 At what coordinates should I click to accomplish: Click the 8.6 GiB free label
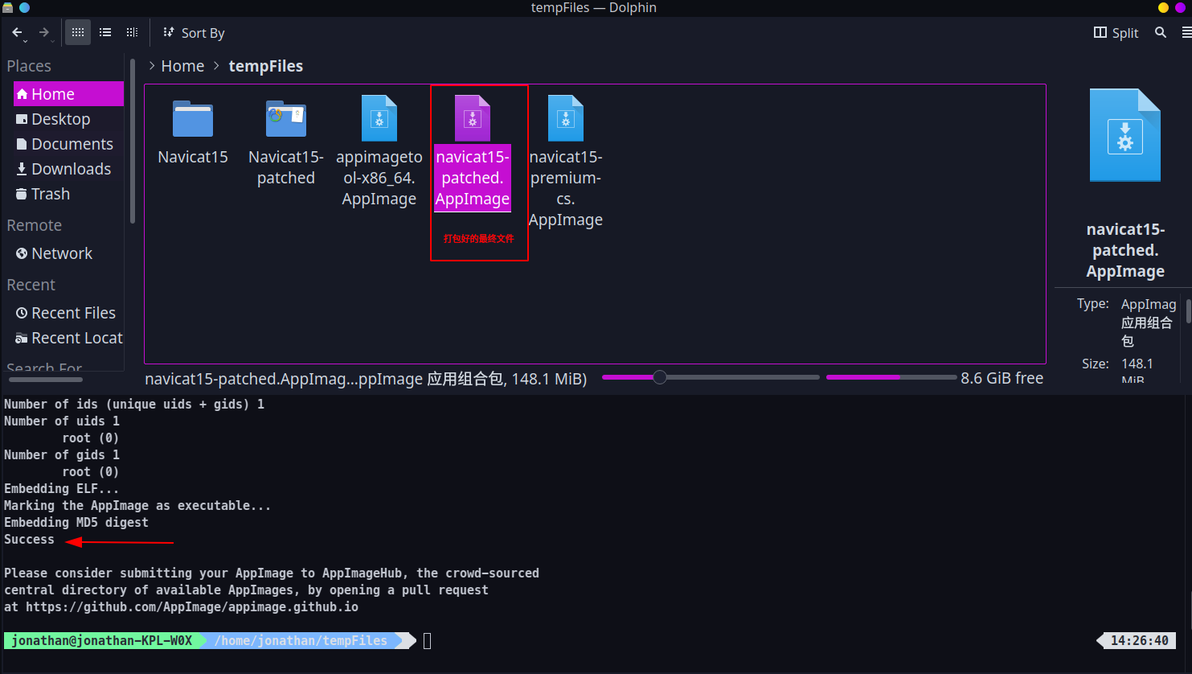click(x=1001, y=378)
